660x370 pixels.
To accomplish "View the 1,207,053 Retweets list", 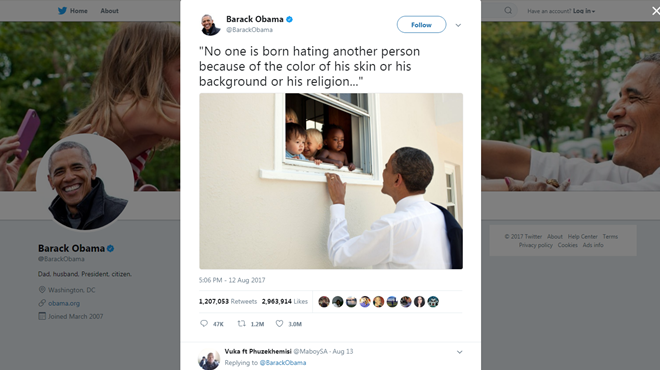I will [x=228, y=301].
